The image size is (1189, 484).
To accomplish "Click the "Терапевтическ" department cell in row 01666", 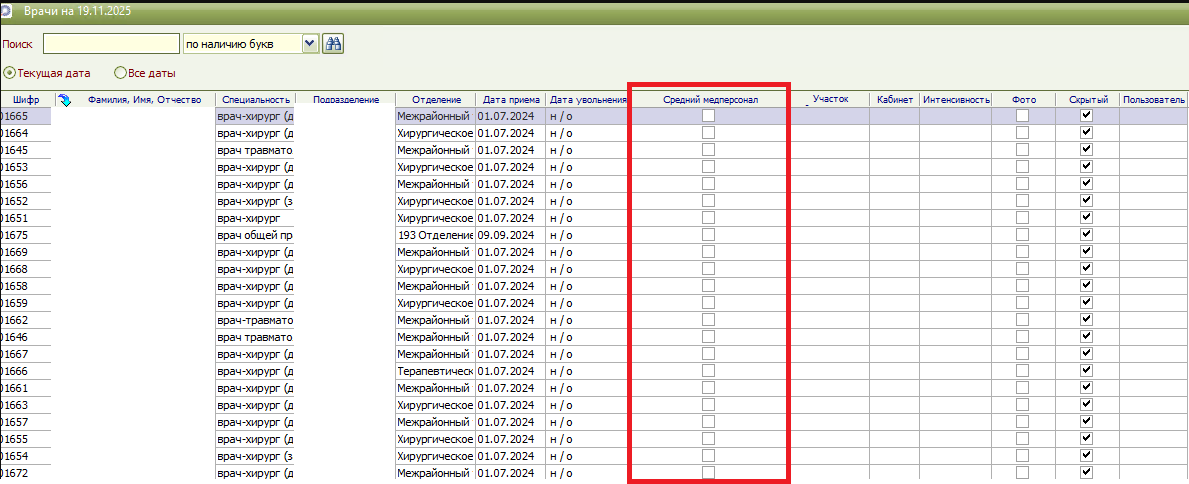I will pos(434,371).
